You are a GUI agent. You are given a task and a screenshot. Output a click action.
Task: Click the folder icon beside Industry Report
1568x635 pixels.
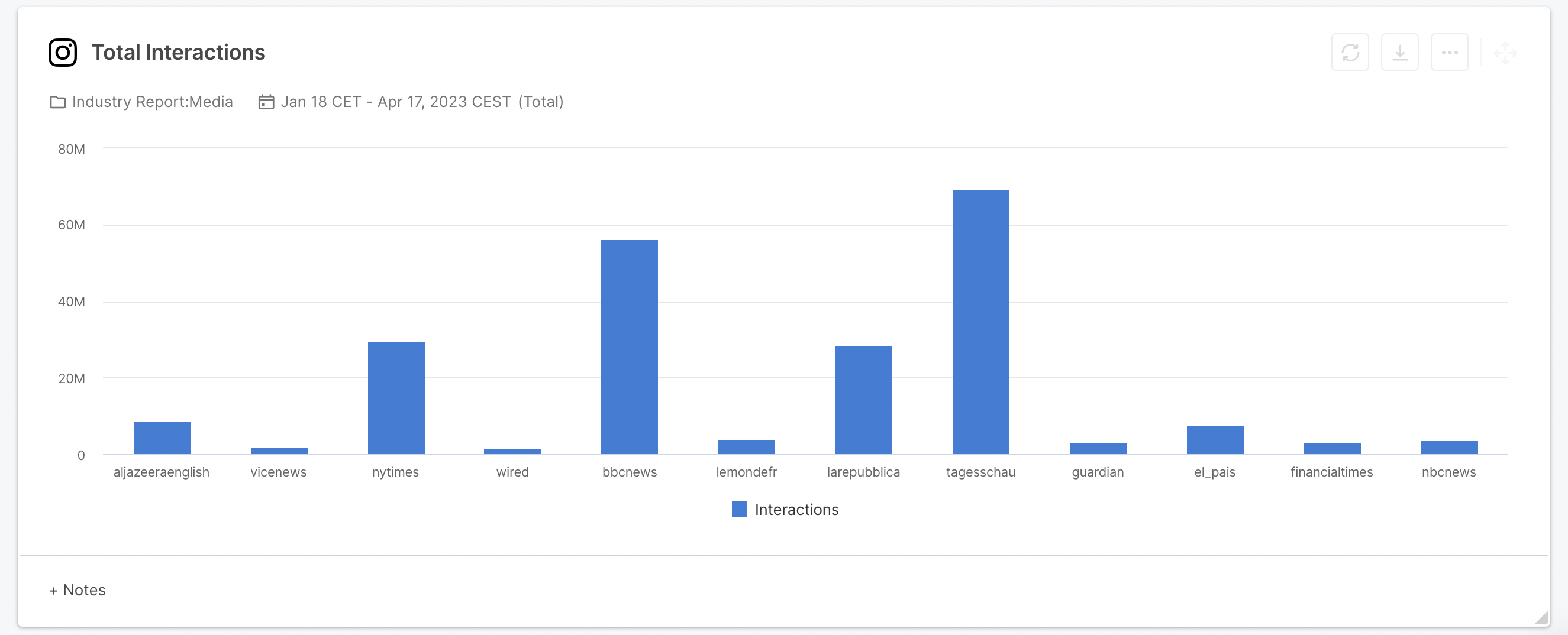click(58, 102)
